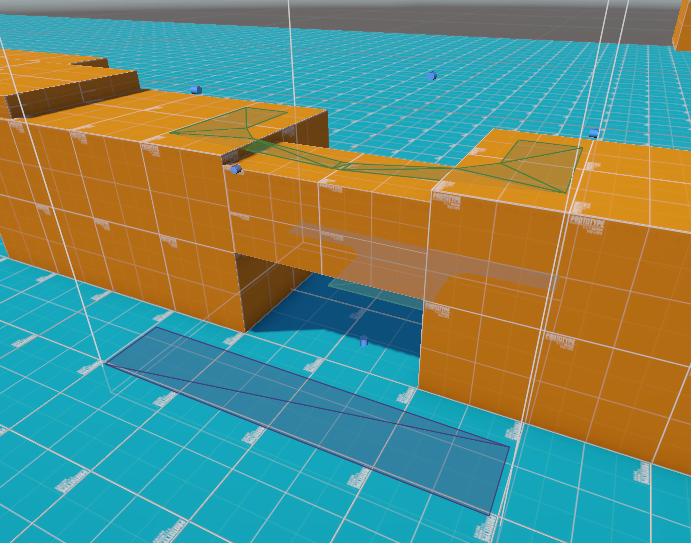This screenshot has width=691, height=543.
Task: Click green mesh polygon atop the left orange block
Action: 235,123
